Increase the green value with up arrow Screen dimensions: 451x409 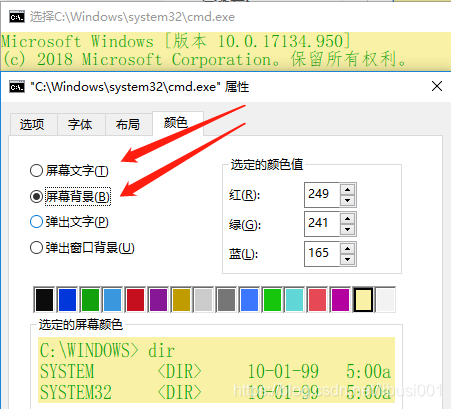pyautogui.click(x=348, y=219)
